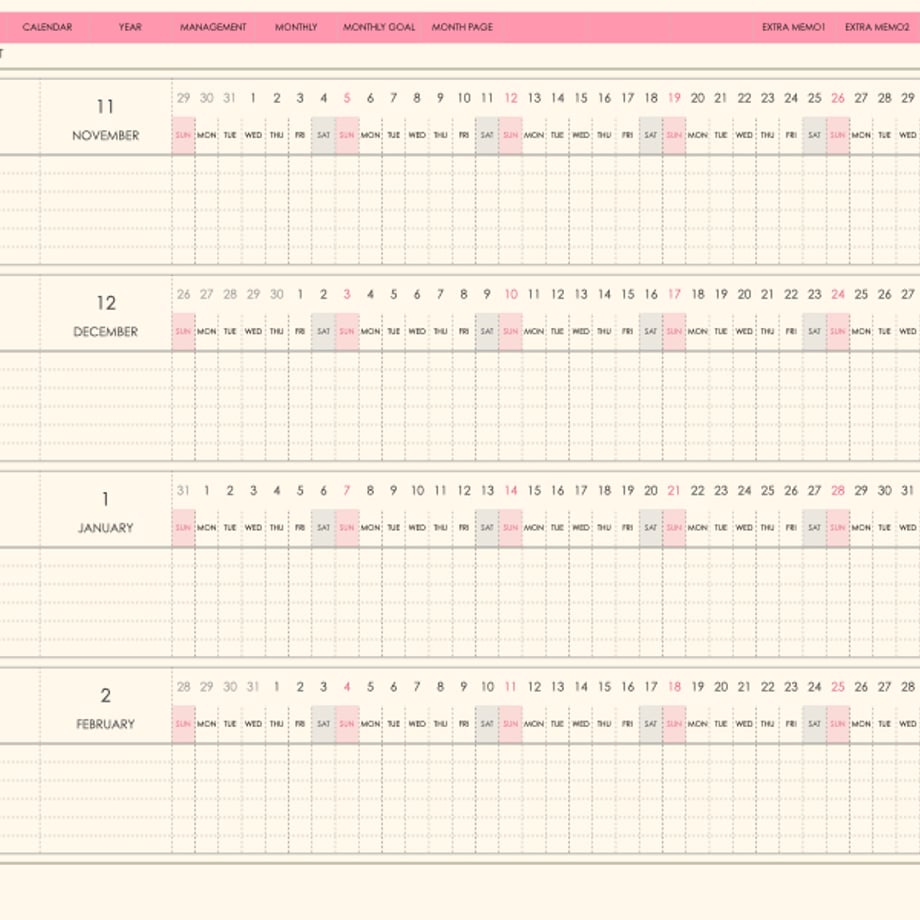Screen dimensions: 920x920
Task: Select November 5 Sunday date
Action: [347, 98]
